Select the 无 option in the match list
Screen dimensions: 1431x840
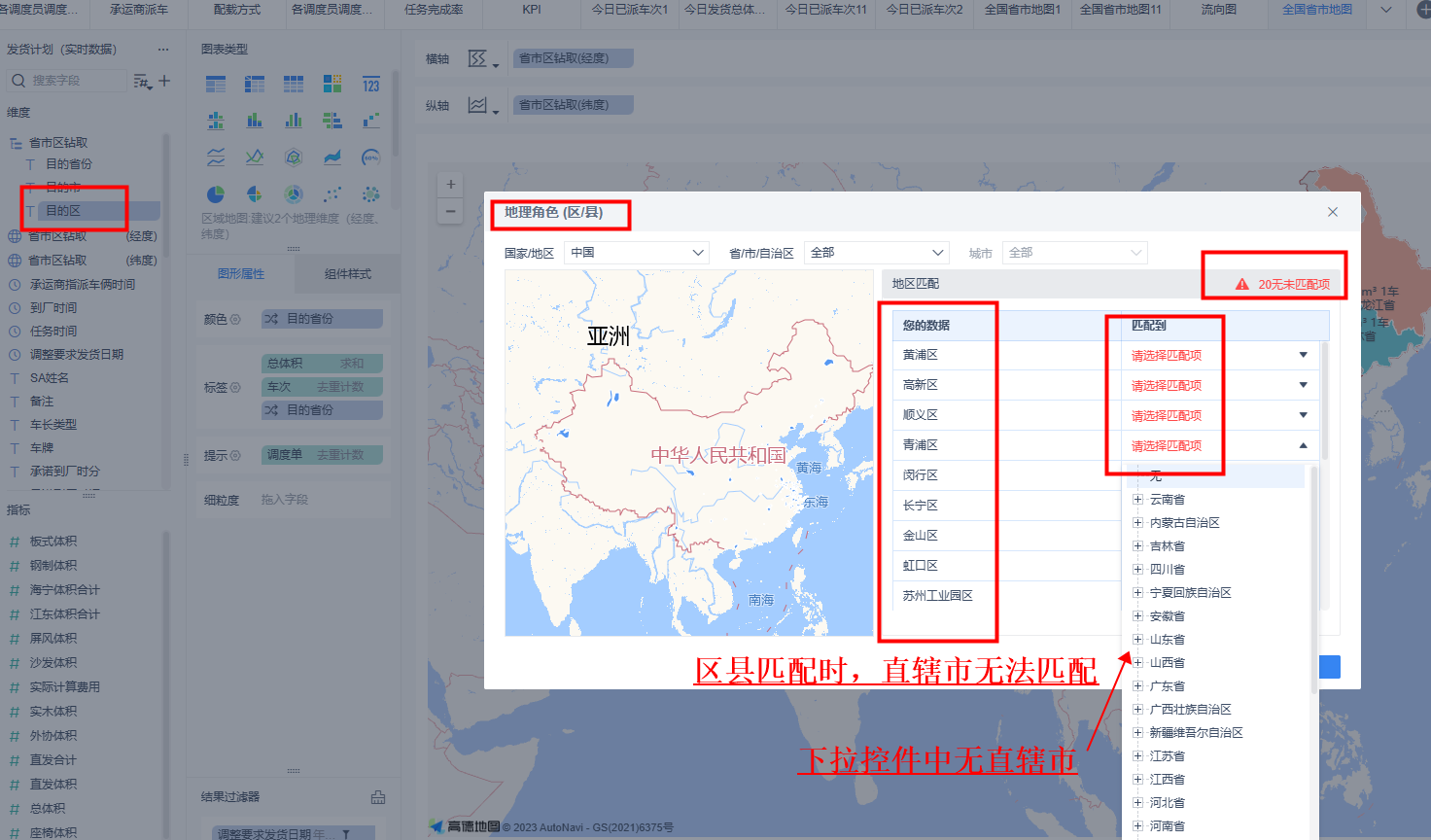tap(1216, 476)
